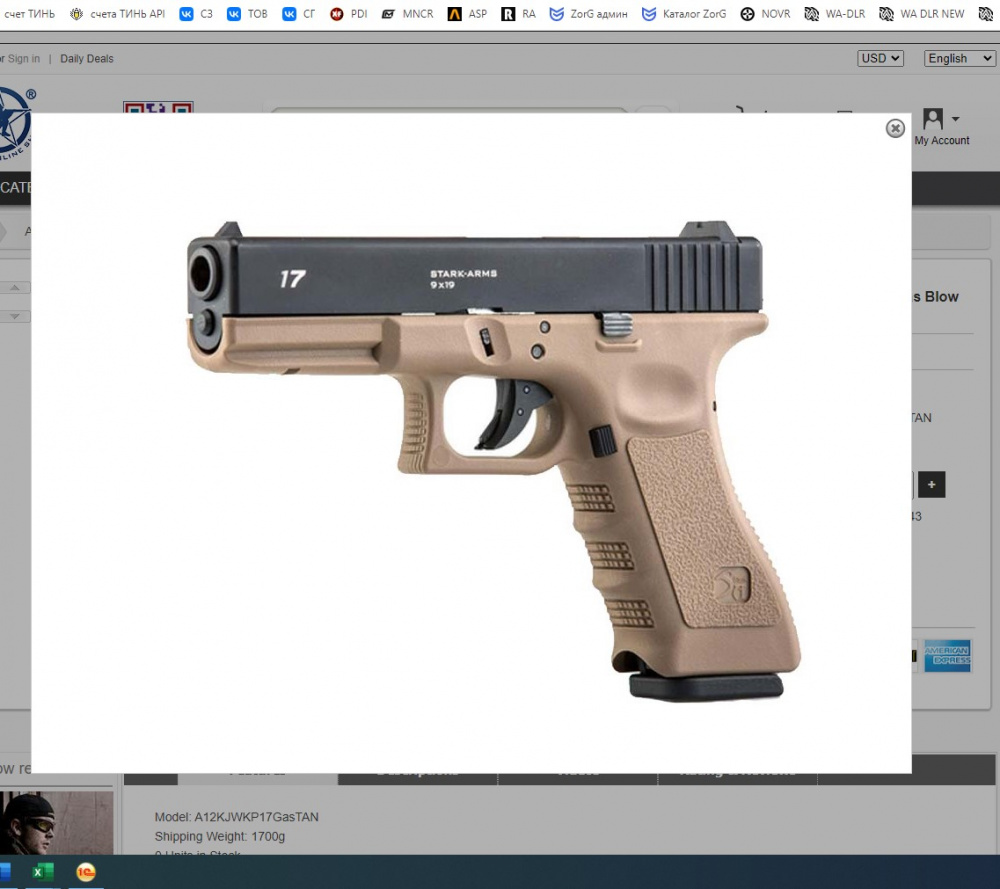
Task: Close the enlarged product image popup
Action: 895,128
